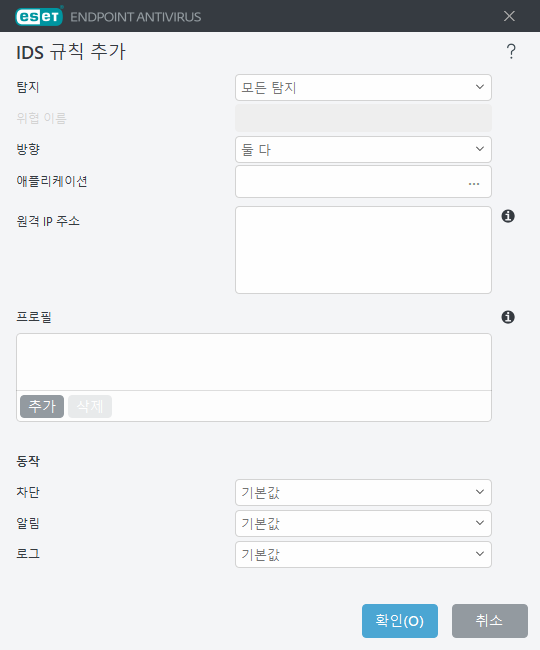Click inside the 애플리케이션 path field
Image resolution: width=540 pixels, height=650 pixels.
point(350,182)
